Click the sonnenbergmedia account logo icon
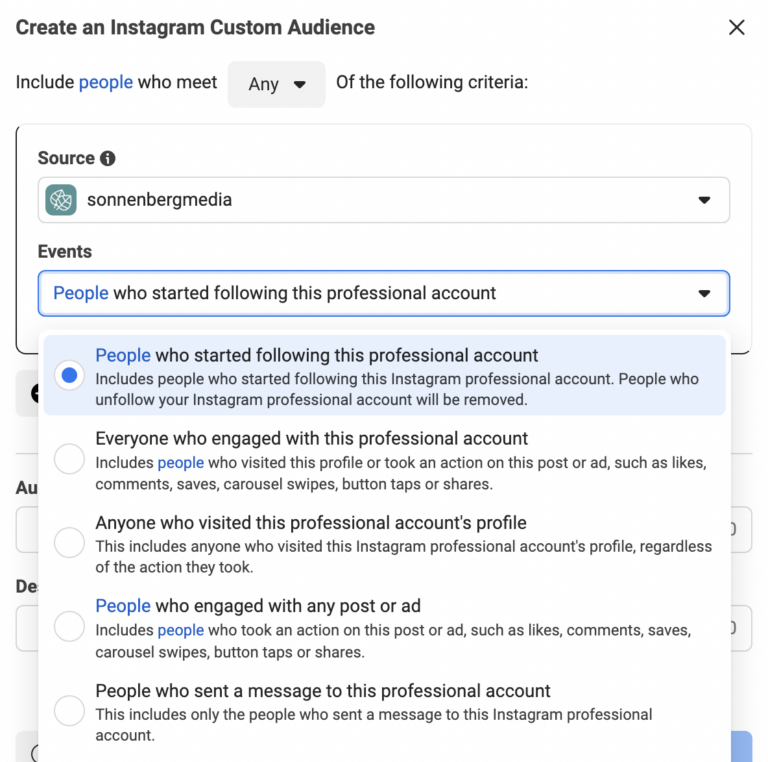The image size is (768, 762). click(61, 200)
